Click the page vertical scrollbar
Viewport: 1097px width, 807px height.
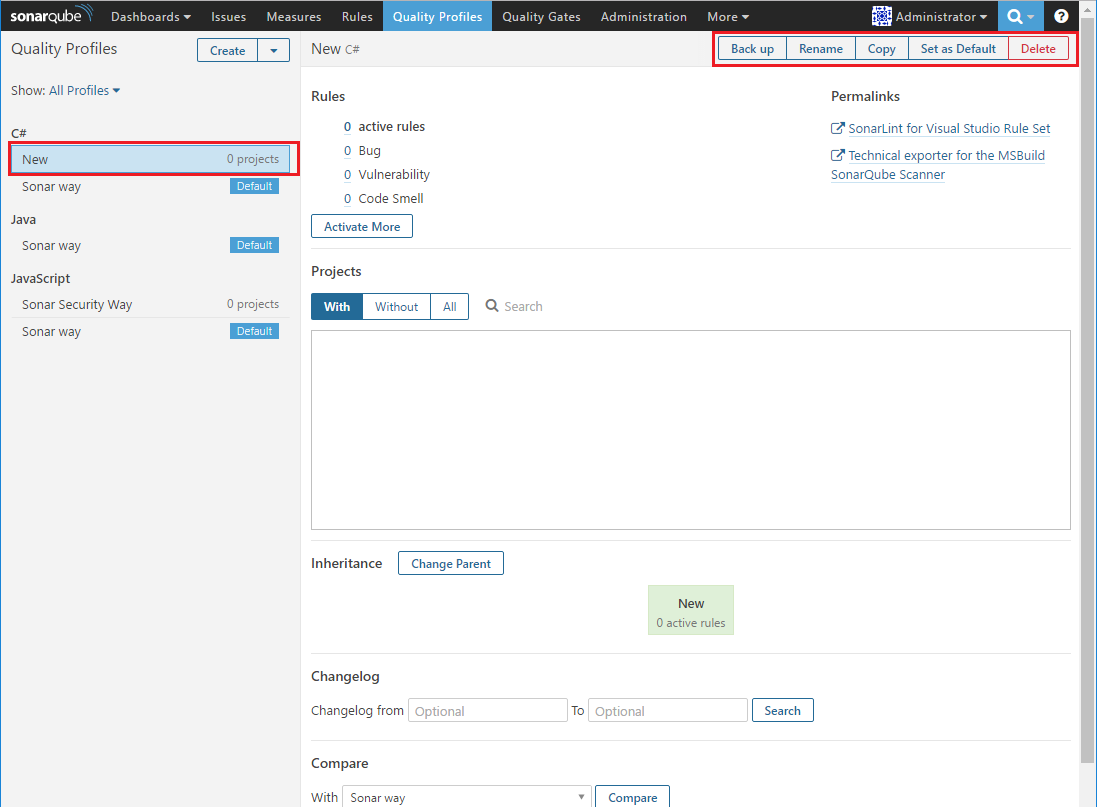point(1087,392)
